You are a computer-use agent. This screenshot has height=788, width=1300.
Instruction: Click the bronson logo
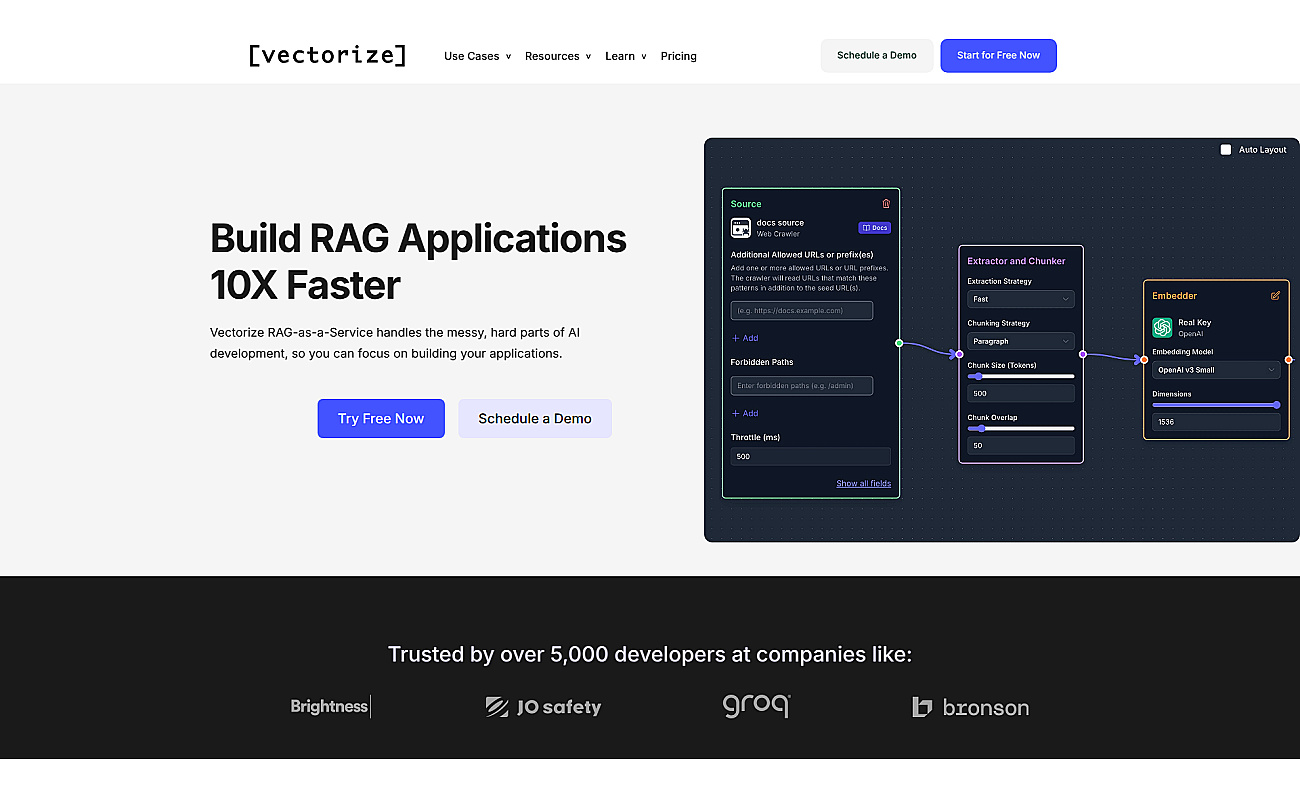click(x=970, y=707)
